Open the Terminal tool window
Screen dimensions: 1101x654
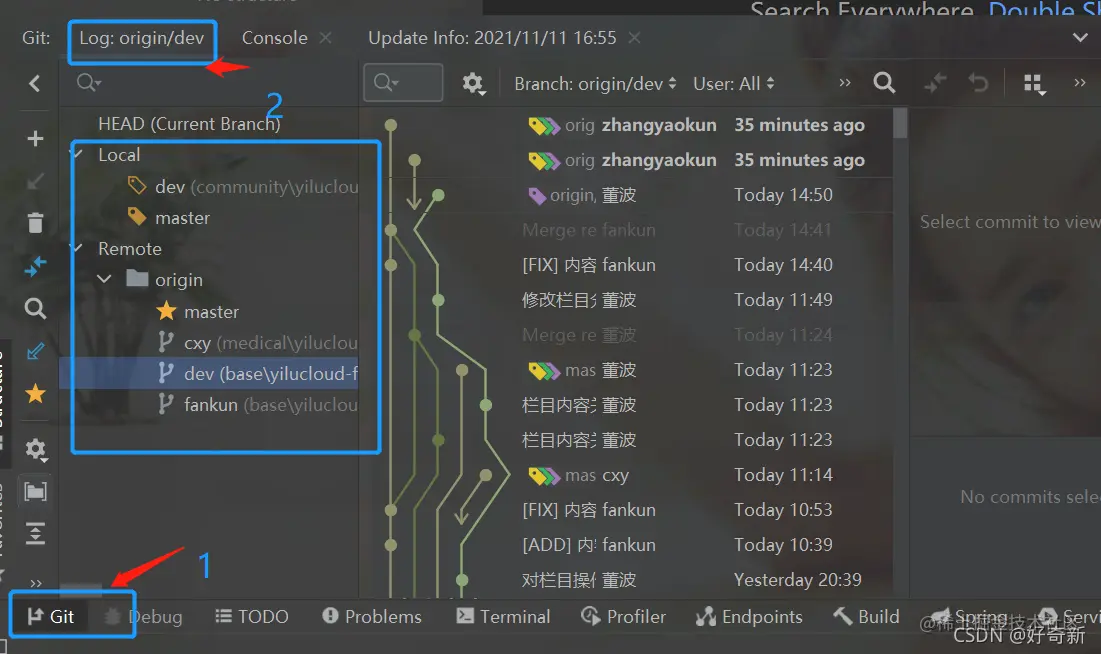pyautogui.click(x=503, y=617)
